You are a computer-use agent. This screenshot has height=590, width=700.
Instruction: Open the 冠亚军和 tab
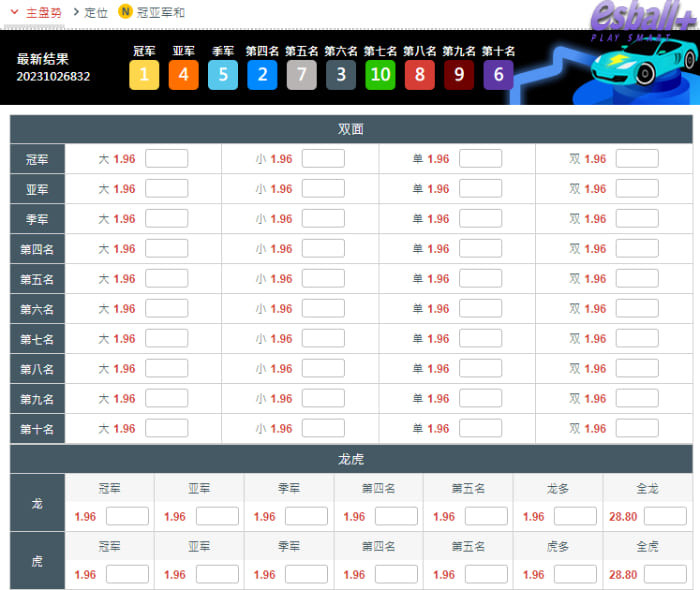click(161, 12)
